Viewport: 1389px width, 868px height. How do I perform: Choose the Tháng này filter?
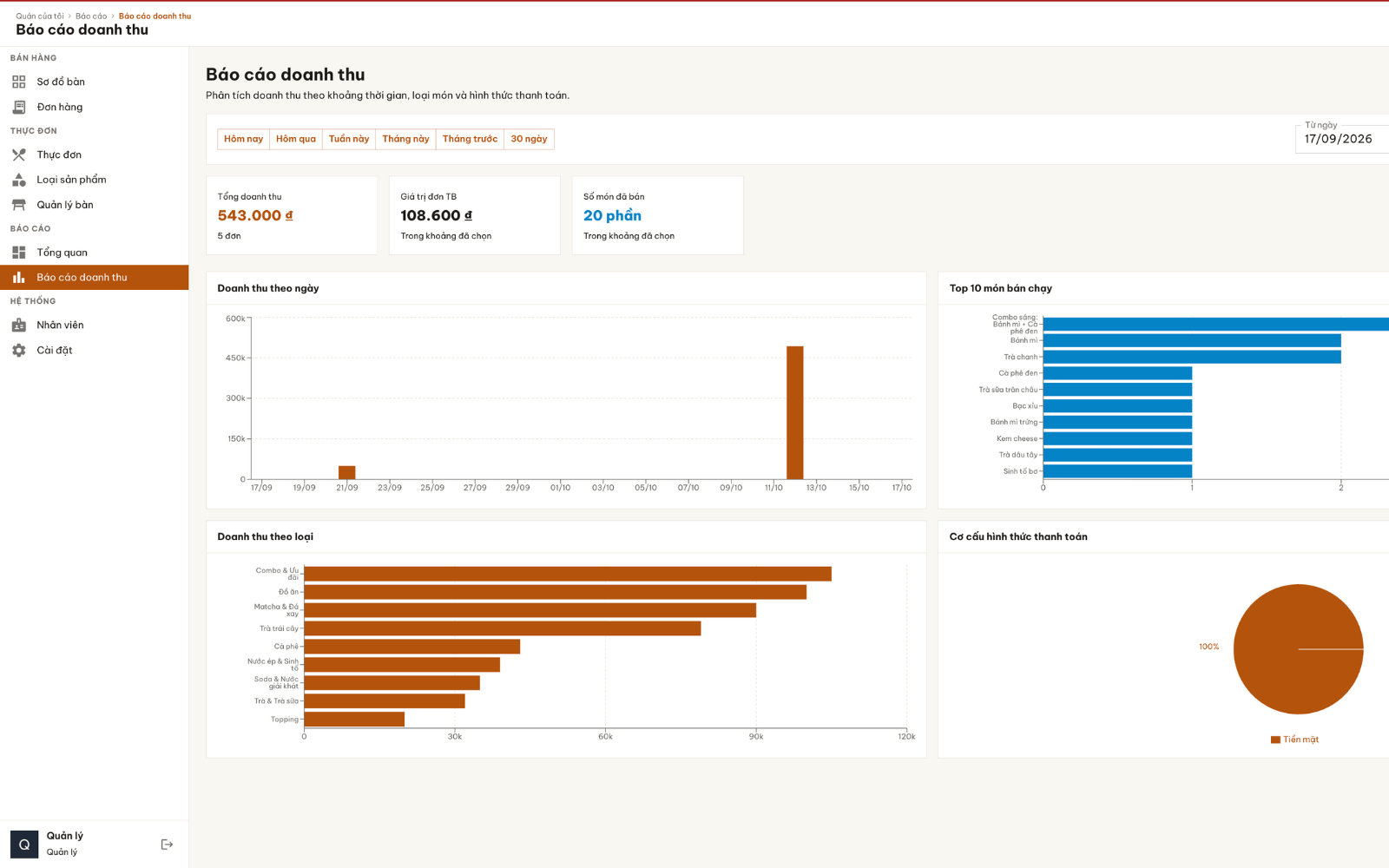click(405, 139)
